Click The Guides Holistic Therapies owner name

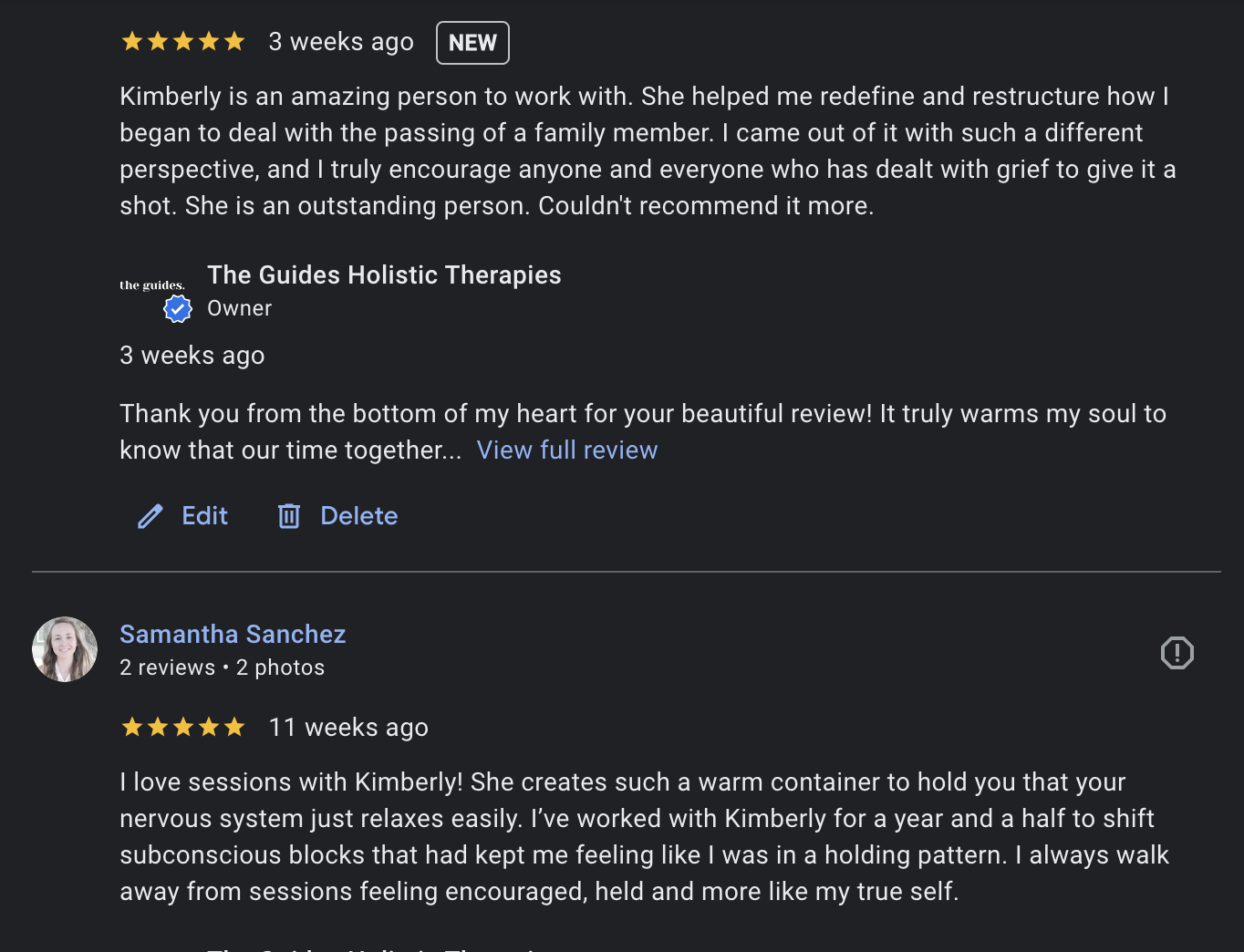(384, 275)
